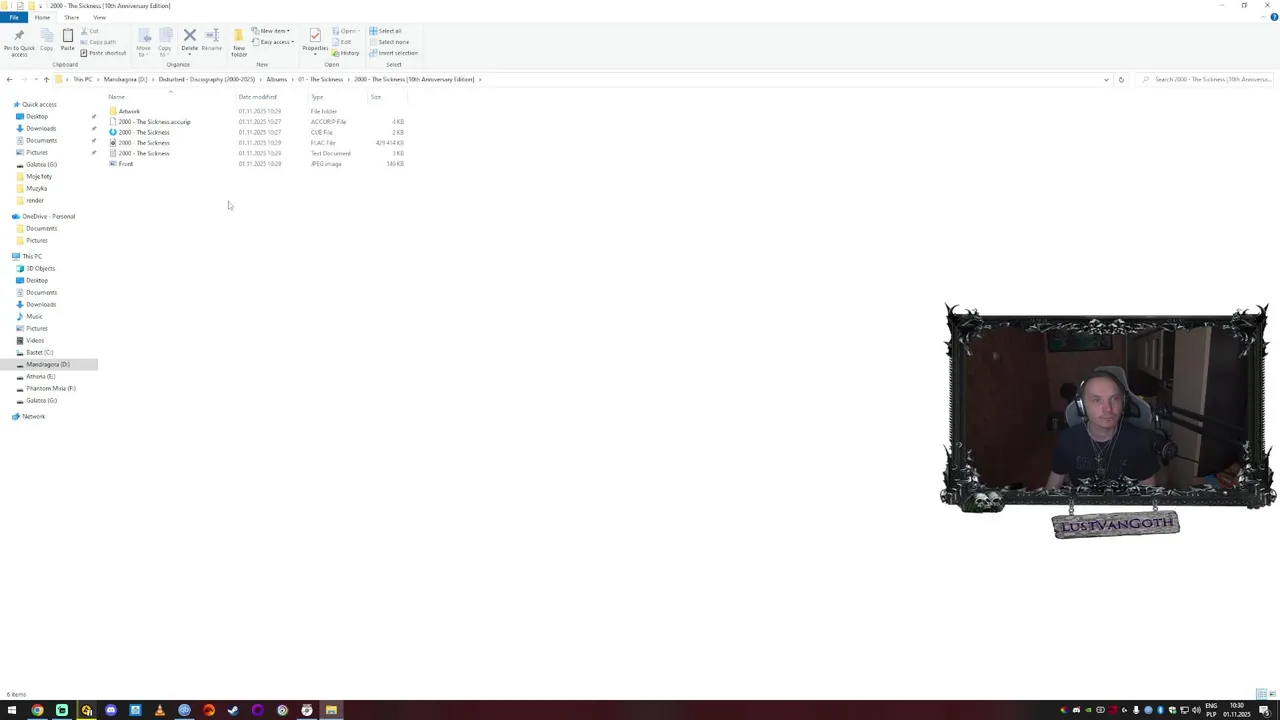The width and height of the screenshot is (1280, 720).
Task: Open the Windows Start menu
Action: 12,710
